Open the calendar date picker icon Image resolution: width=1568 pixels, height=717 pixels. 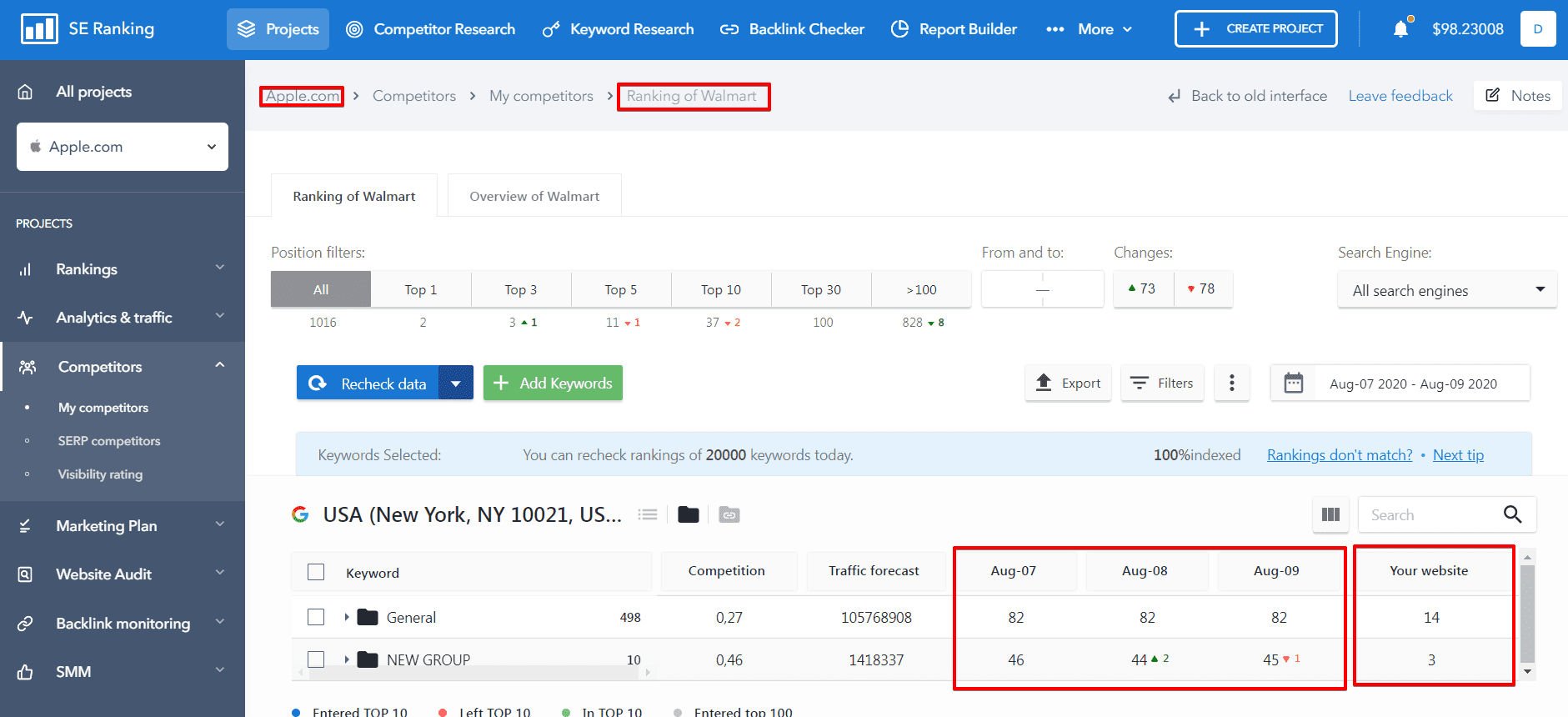coord(1294,384)
